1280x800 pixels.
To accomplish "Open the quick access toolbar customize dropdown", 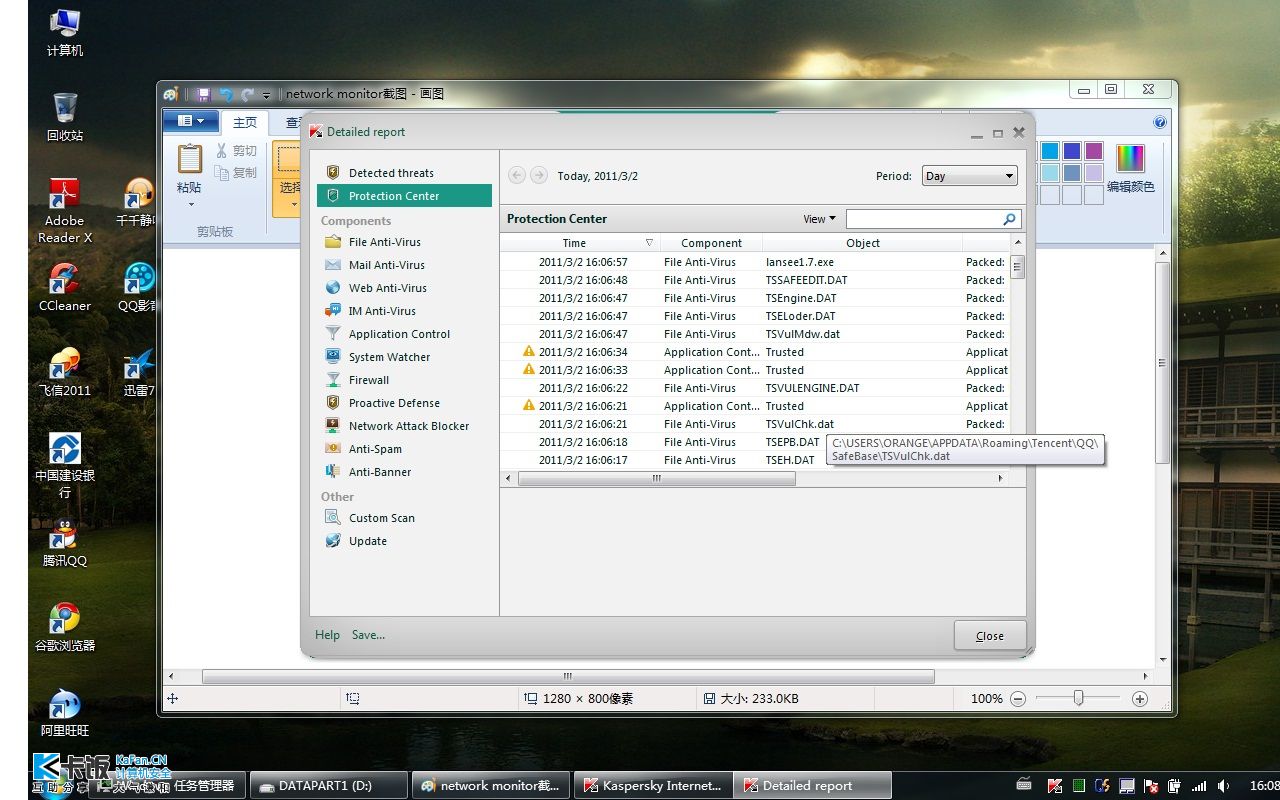I will (266, 95).
